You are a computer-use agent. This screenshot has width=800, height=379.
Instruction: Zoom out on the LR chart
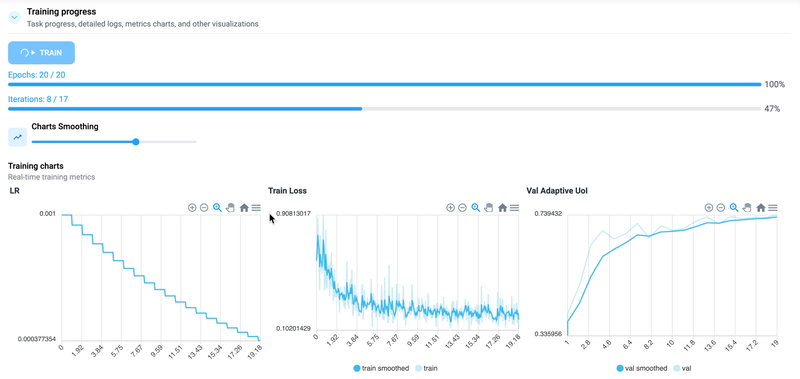pos(204,208)
